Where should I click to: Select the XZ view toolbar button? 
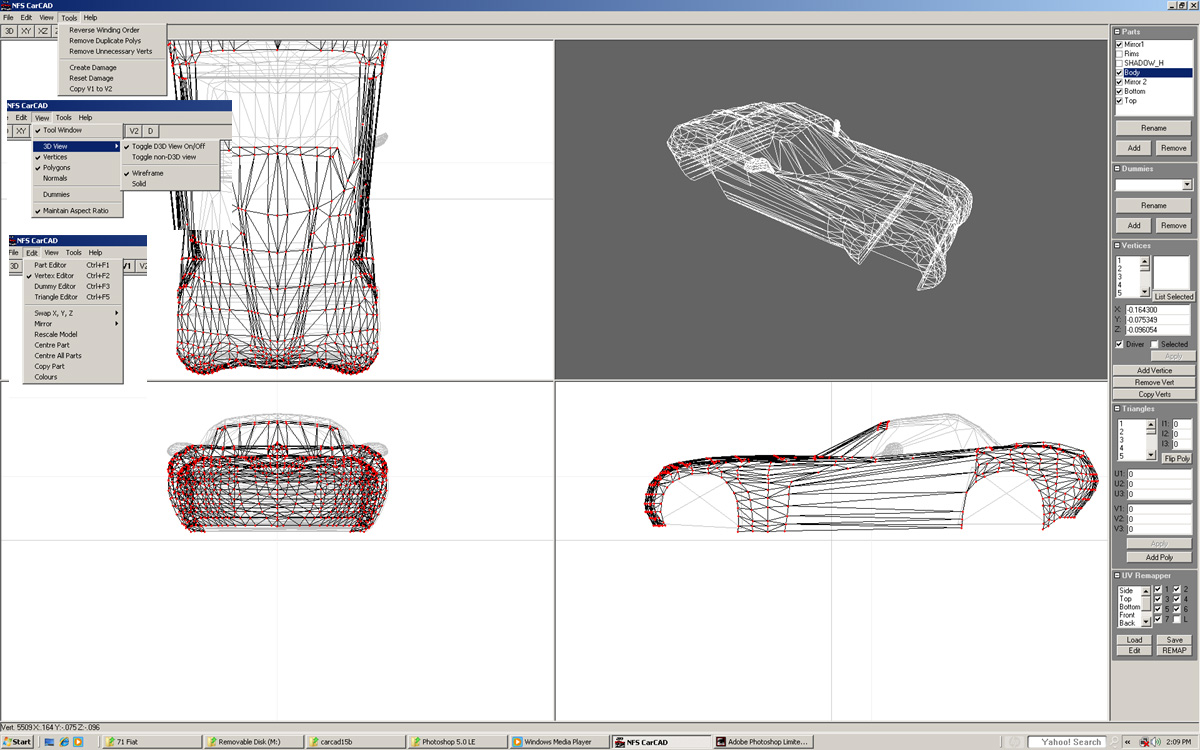click(x=43, y=31)
